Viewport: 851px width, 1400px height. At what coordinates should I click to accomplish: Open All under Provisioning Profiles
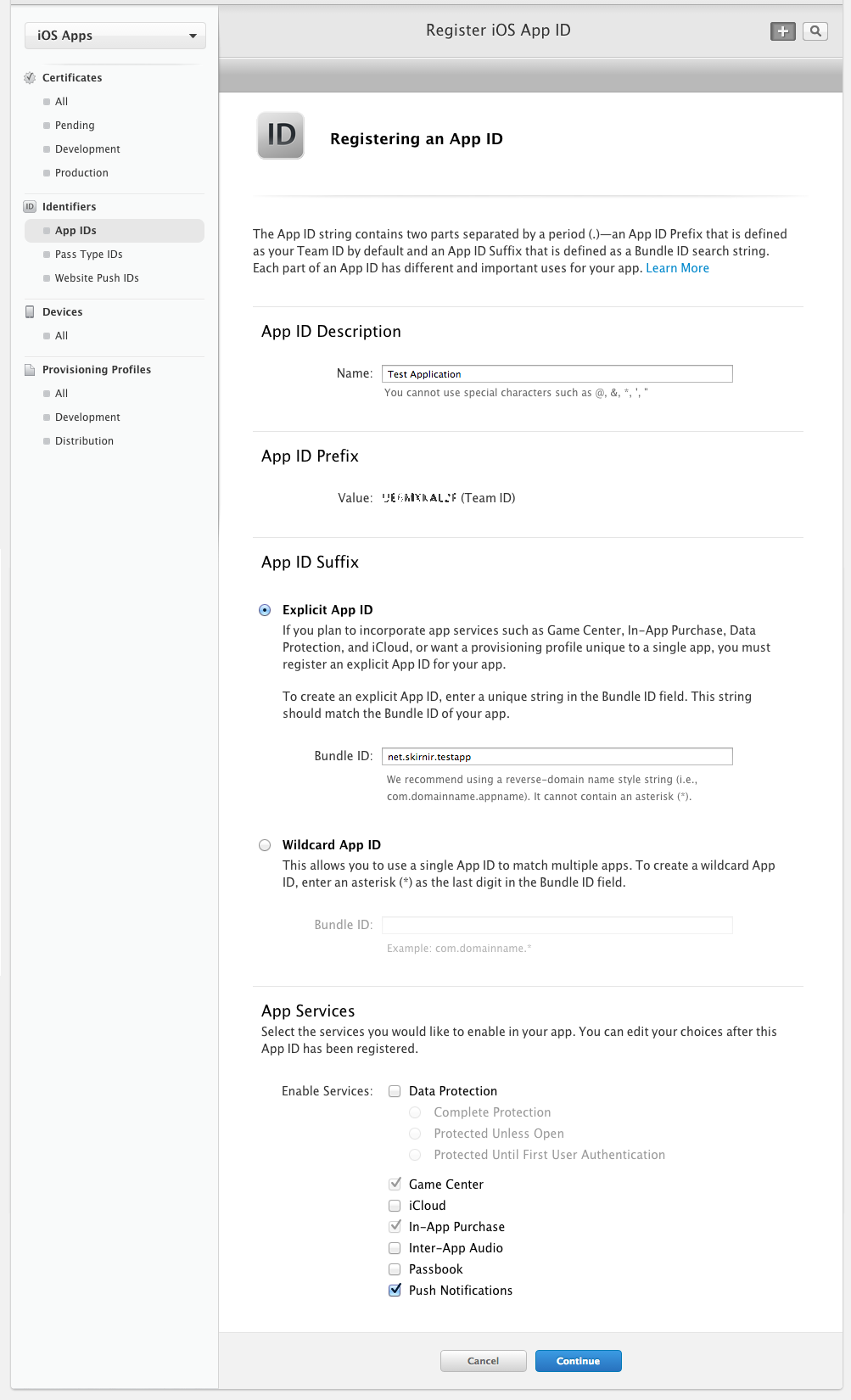61,394
